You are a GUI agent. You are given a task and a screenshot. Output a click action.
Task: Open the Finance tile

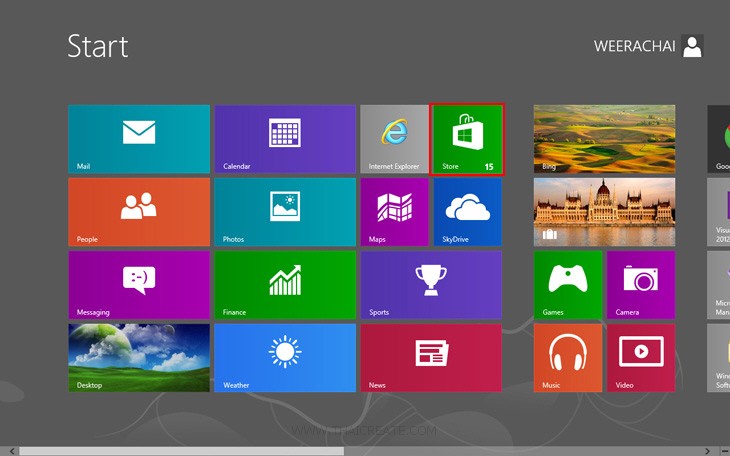point(285,285)
